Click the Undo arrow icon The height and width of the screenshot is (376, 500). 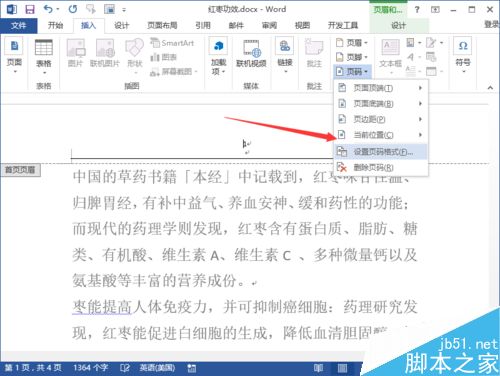[49, 9]
